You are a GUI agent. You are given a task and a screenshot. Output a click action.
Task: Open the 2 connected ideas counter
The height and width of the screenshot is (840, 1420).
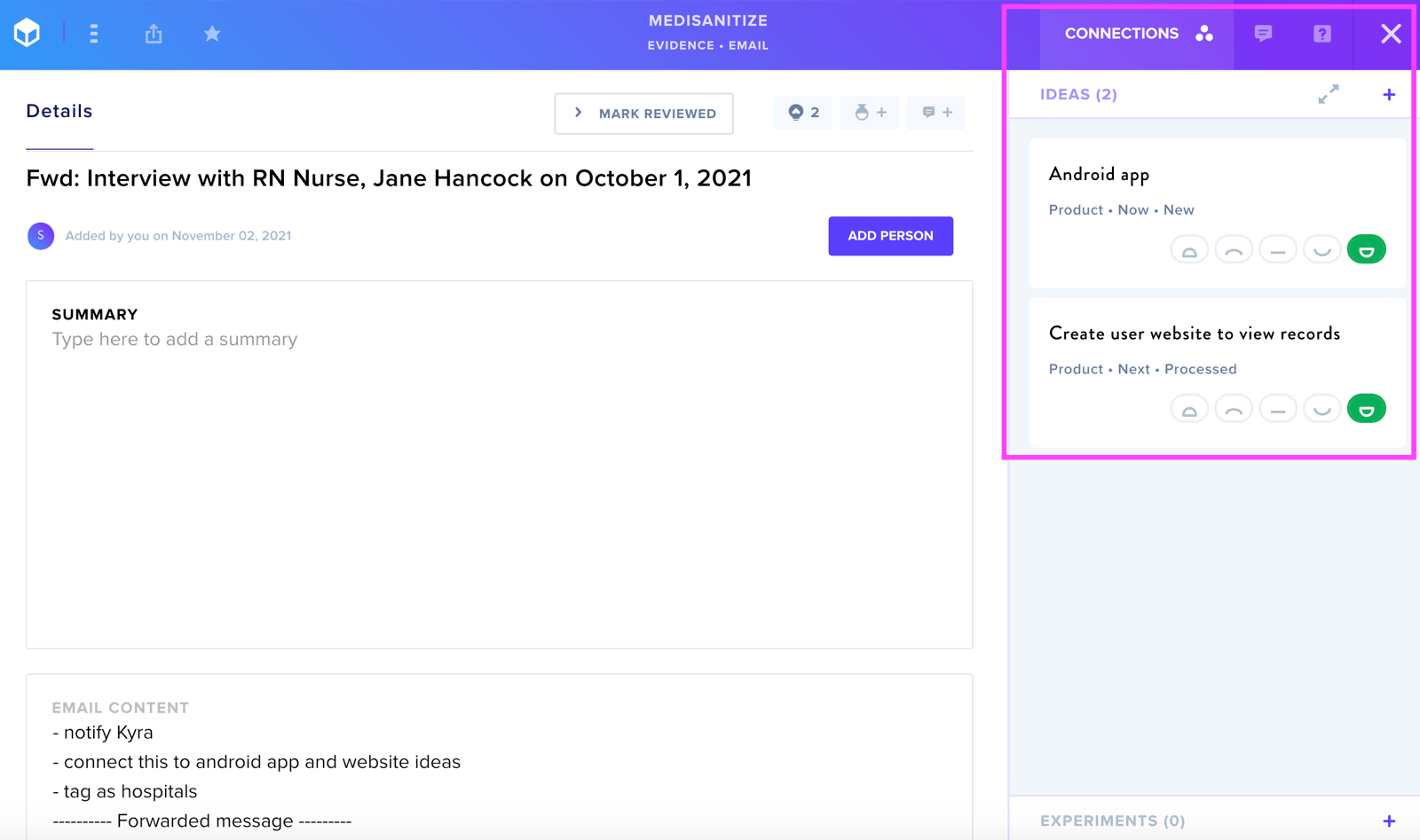803,113
